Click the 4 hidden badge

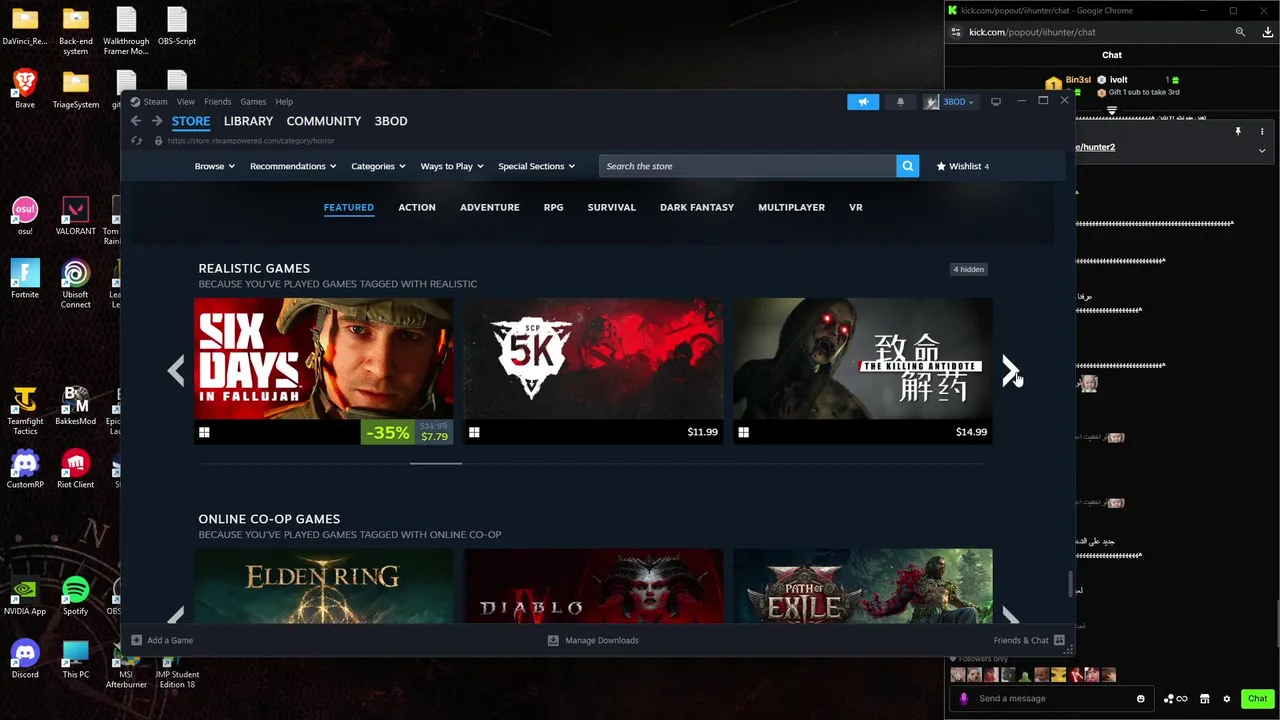(x=968, y=269)
